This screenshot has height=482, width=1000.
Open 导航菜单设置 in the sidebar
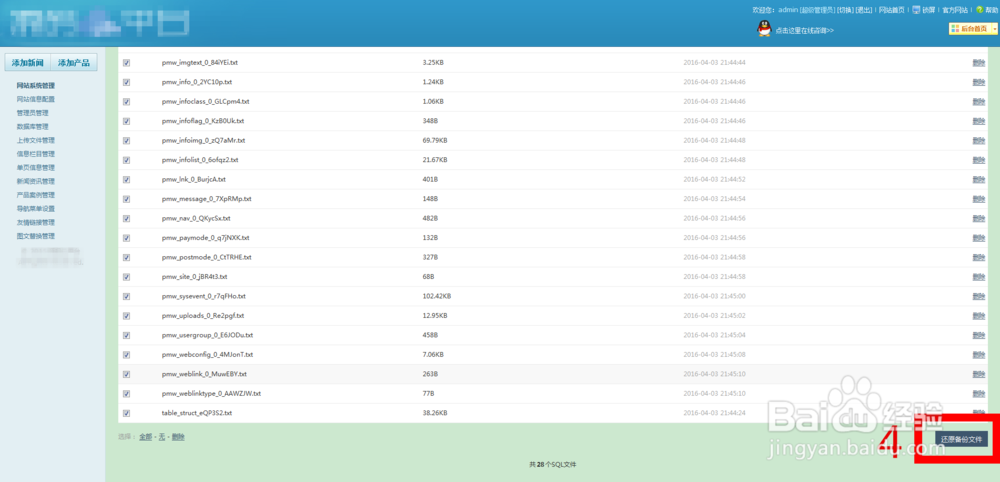(36, 208)
